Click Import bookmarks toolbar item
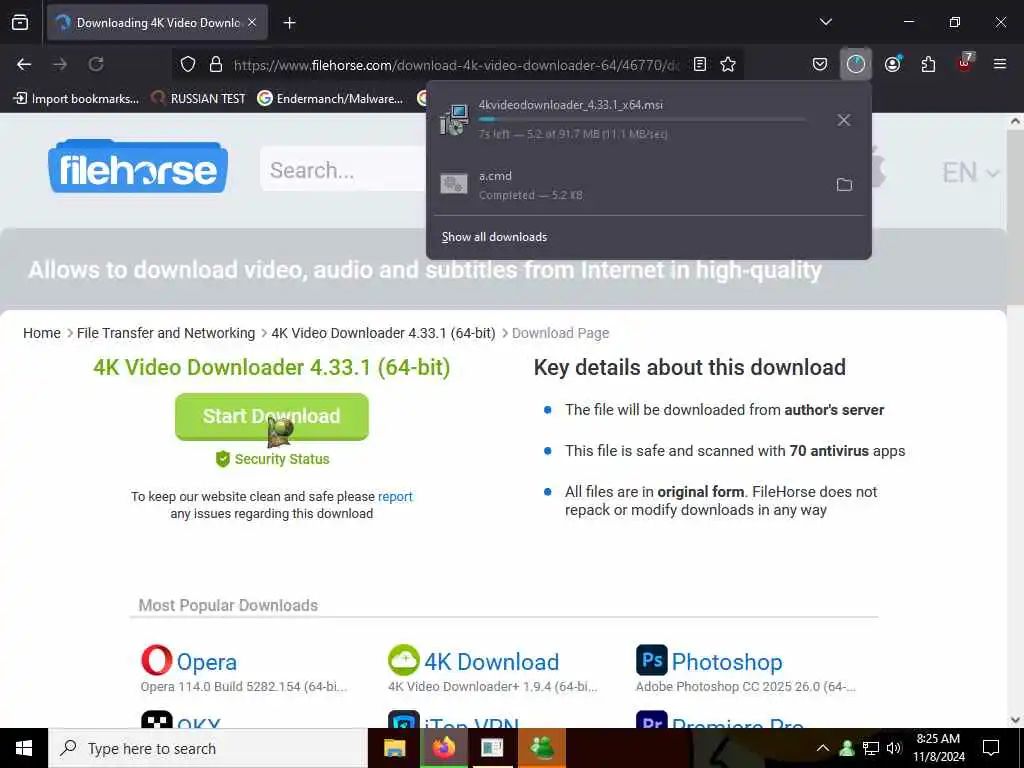Screen dimensions: 1024x768 pos(76,99)
